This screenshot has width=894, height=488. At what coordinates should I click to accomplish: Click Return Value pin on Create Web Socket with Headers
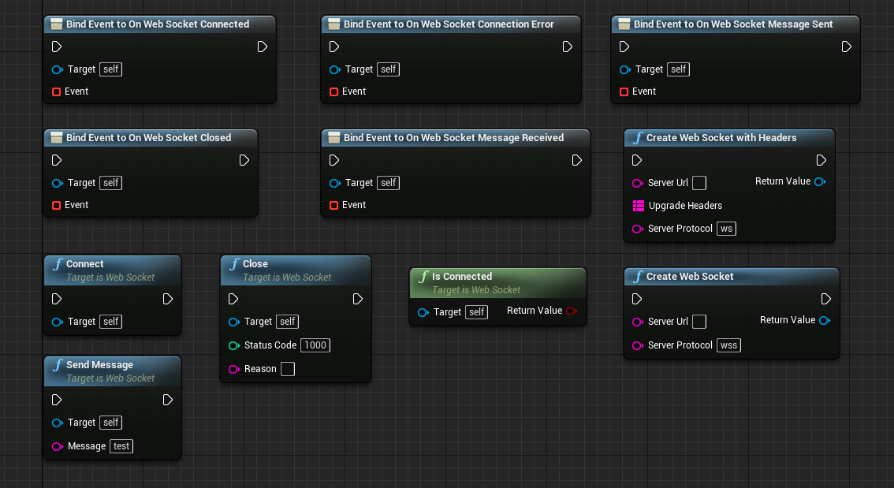pyautogui.click(x=820, y=182)
